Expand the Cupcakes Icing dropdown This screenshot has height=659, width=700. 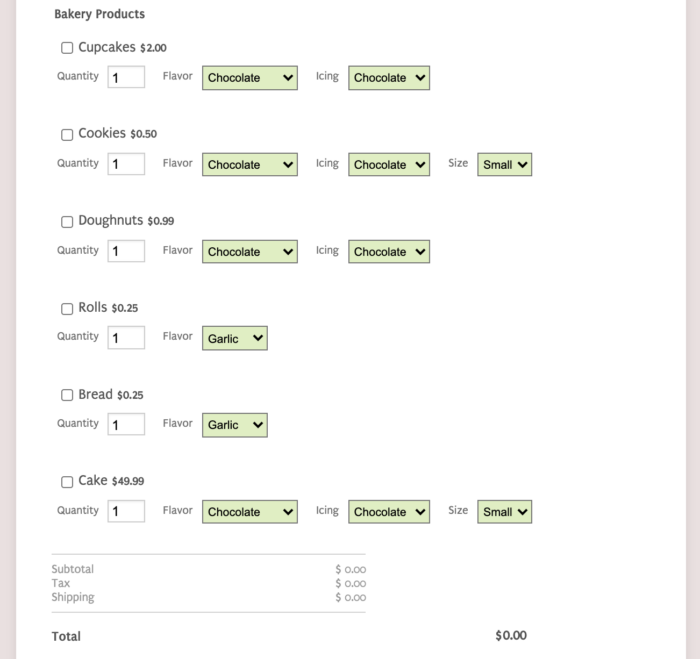coord(388,78)
